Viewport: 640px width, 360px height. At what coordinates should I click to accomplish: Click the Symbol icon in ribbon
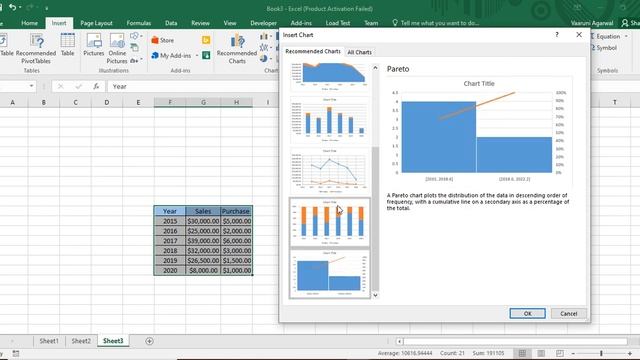(604, 48)
